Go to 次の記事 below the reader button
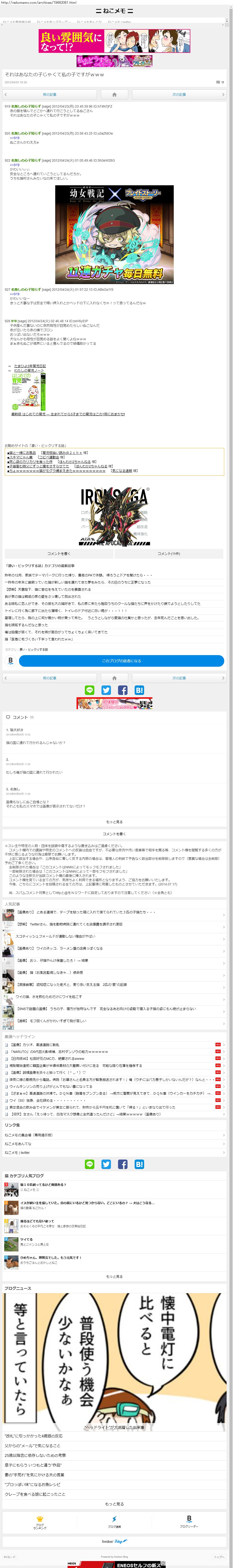The height and width of the screenshot is (1568, 233). click(179, 678)
